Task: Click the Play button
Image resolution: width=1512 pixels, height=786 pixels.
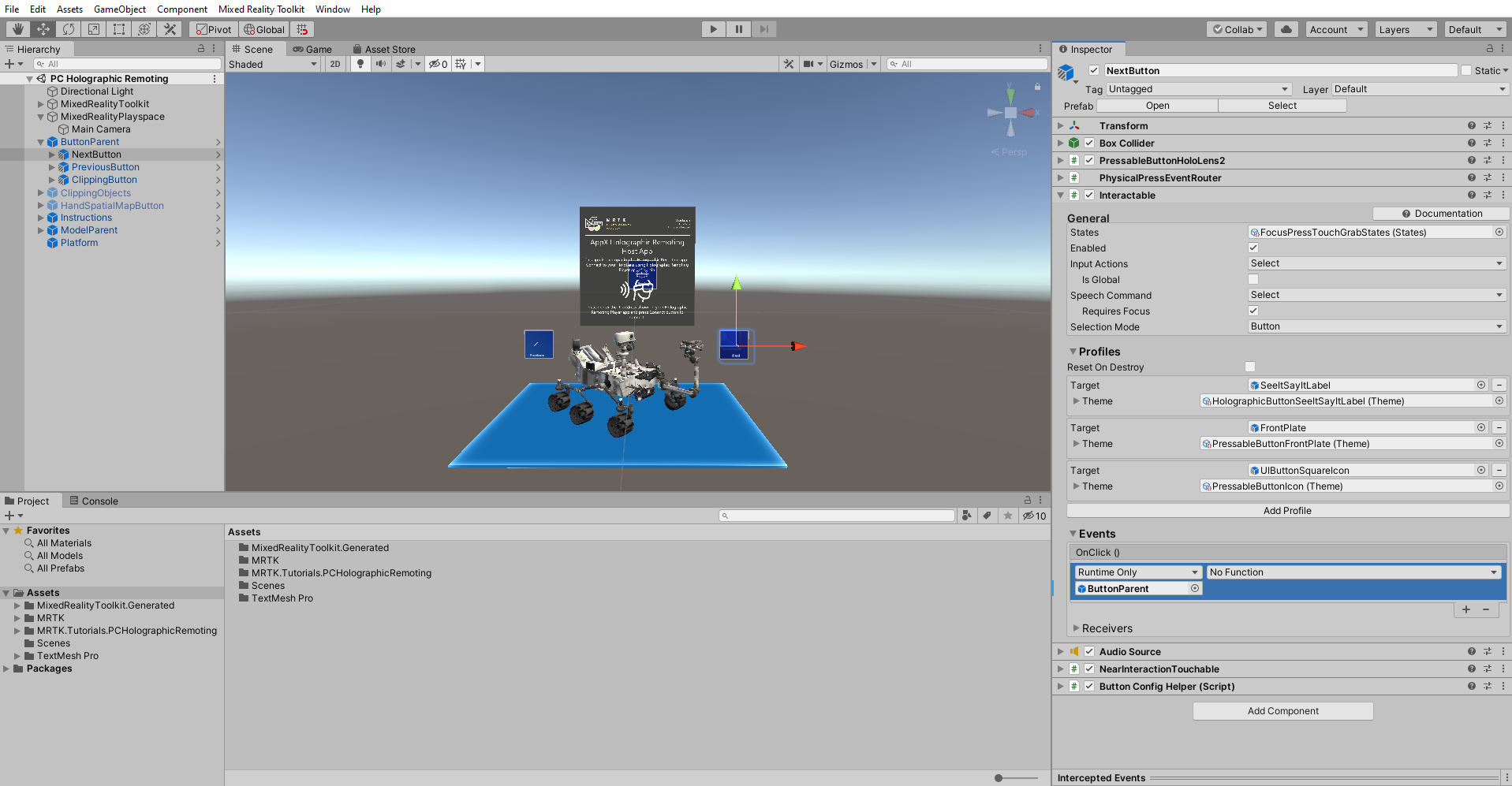Action: coord(714,29)
